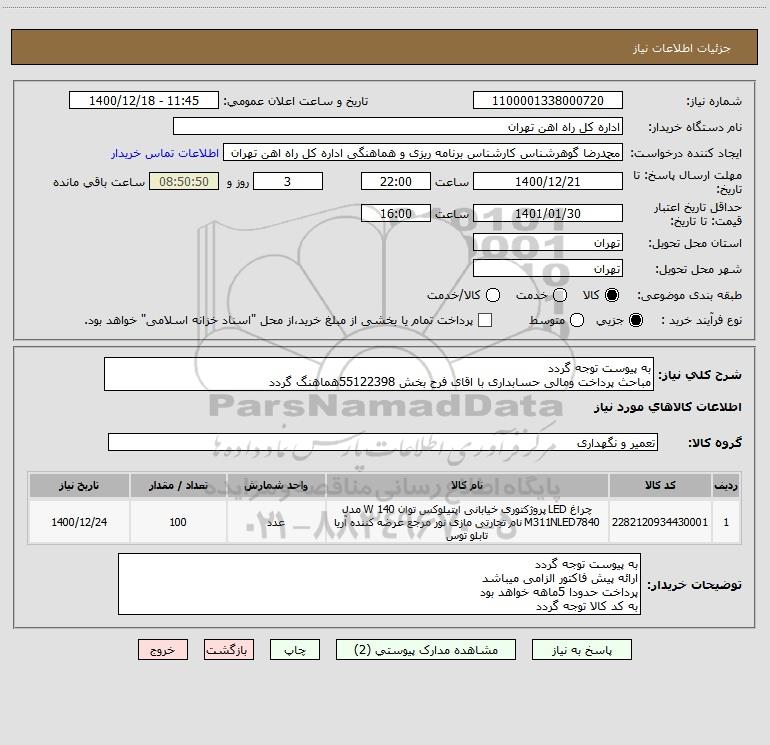Screen dimensions: 770x745
Task: Select the کالا radio button
Action: 612,295
